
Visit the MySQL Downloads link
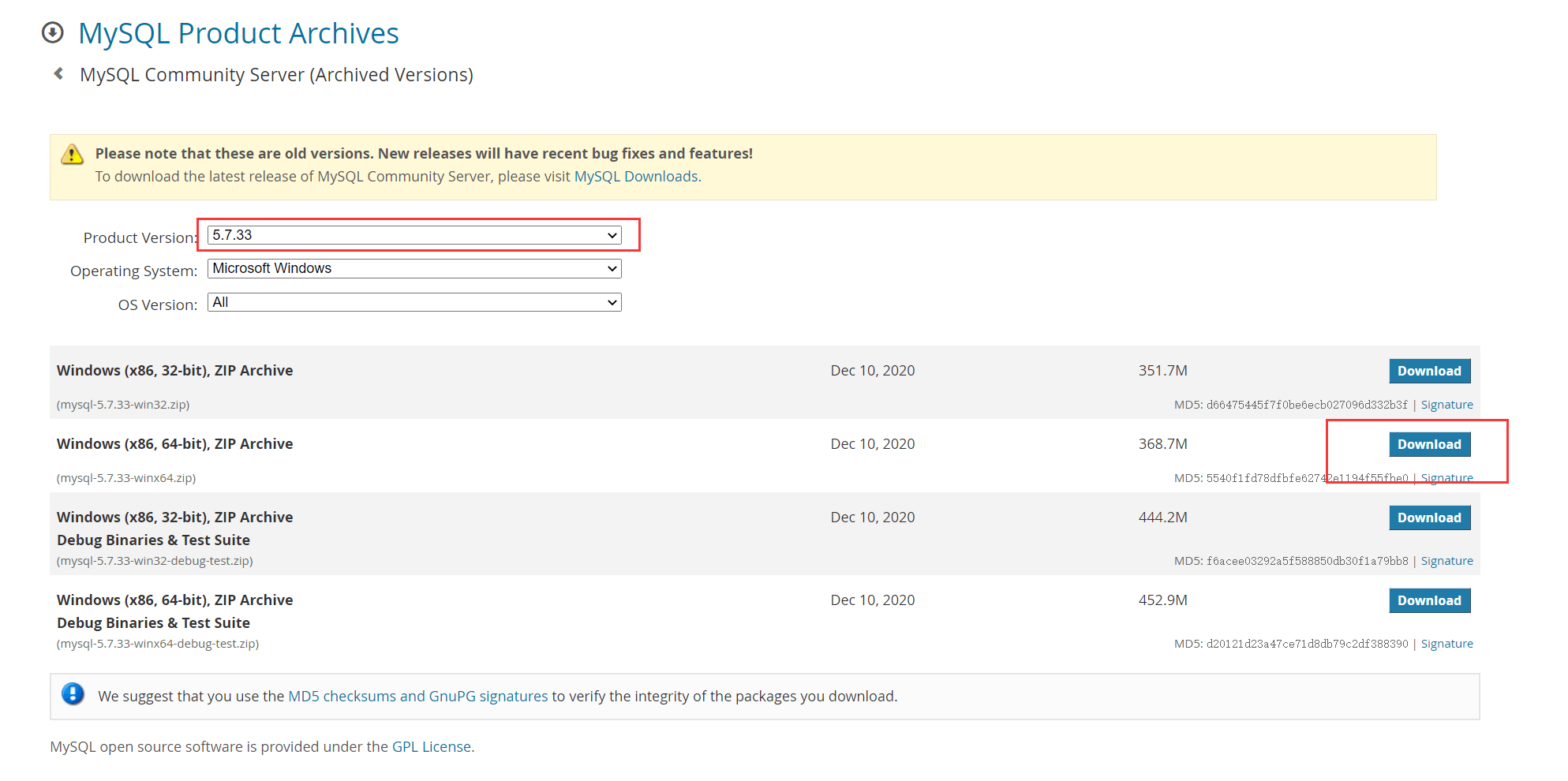point(635,177)
